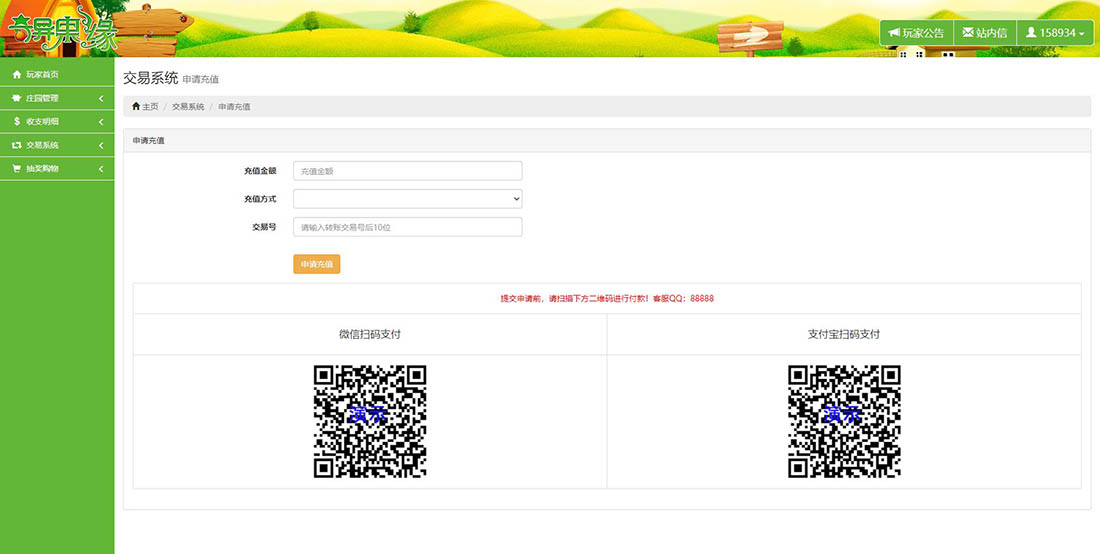Open the 交易系统 menu item
Viewport: 1100px width, 554px height.
tap(57, 145)
